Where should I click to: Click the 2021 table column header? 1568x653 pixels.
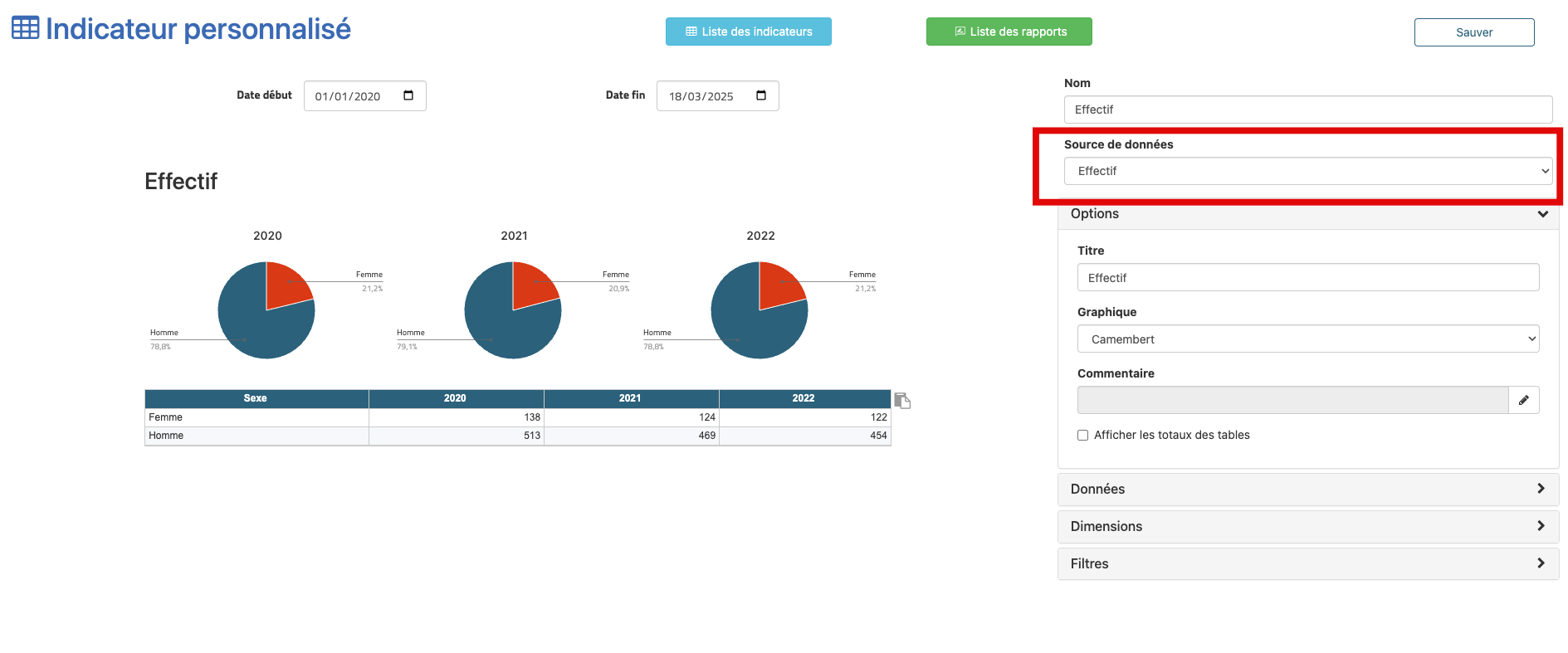631,398
